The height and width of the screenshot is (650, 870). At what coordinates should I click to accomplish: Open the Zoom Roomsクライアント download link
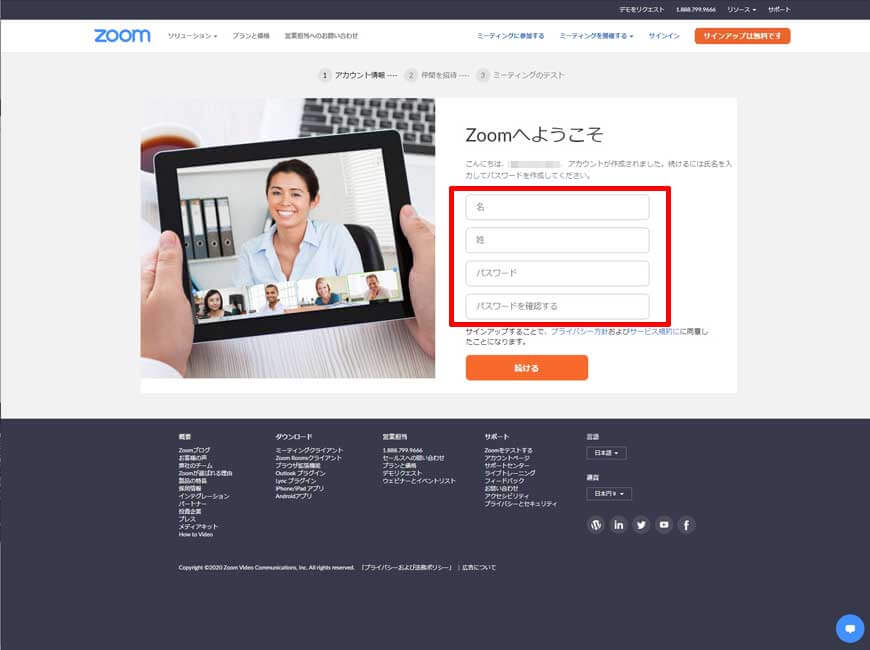tap(308, 458)
